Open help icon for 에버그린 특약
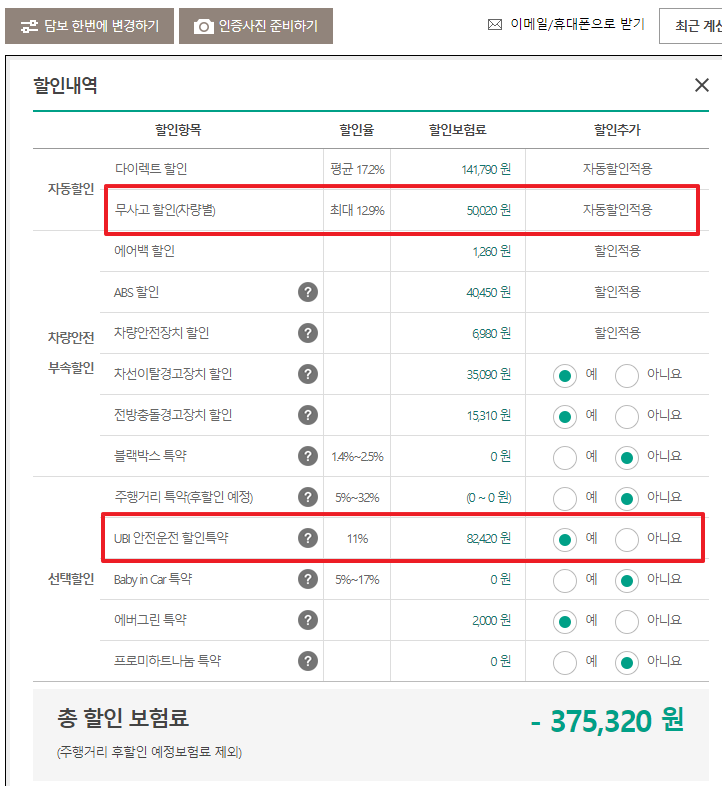The height and width of the screenshot is (786, 722). point(308,620)
